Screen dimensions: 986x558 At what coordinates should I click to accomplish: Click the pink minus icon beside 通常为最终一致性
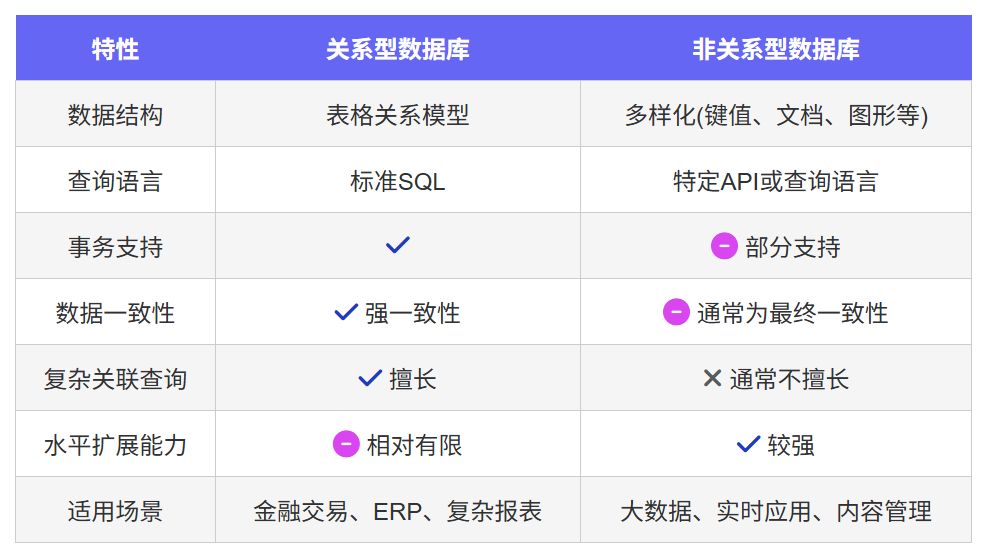[676, 312]
